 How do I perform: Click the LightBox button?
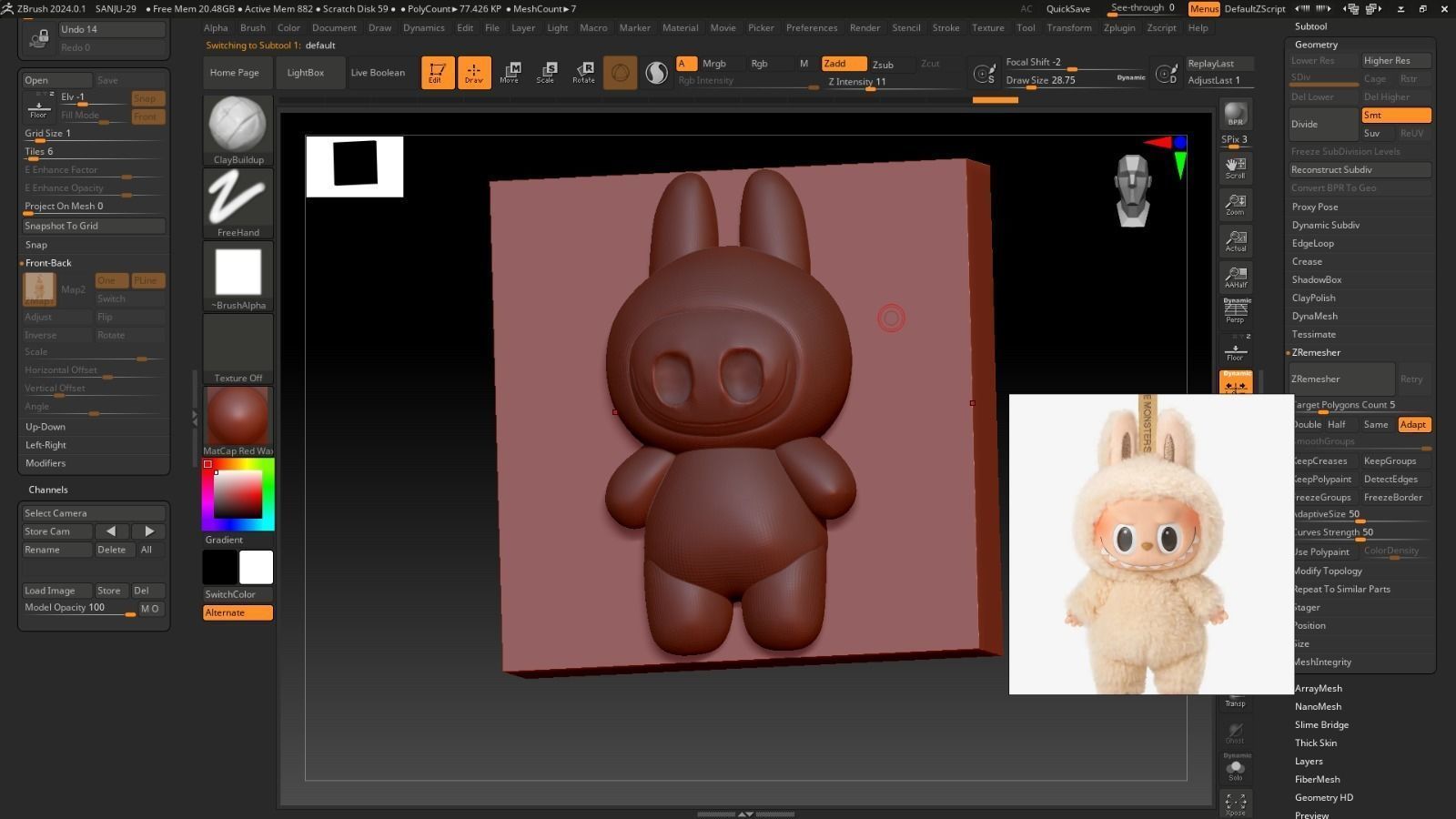(306, 73)
